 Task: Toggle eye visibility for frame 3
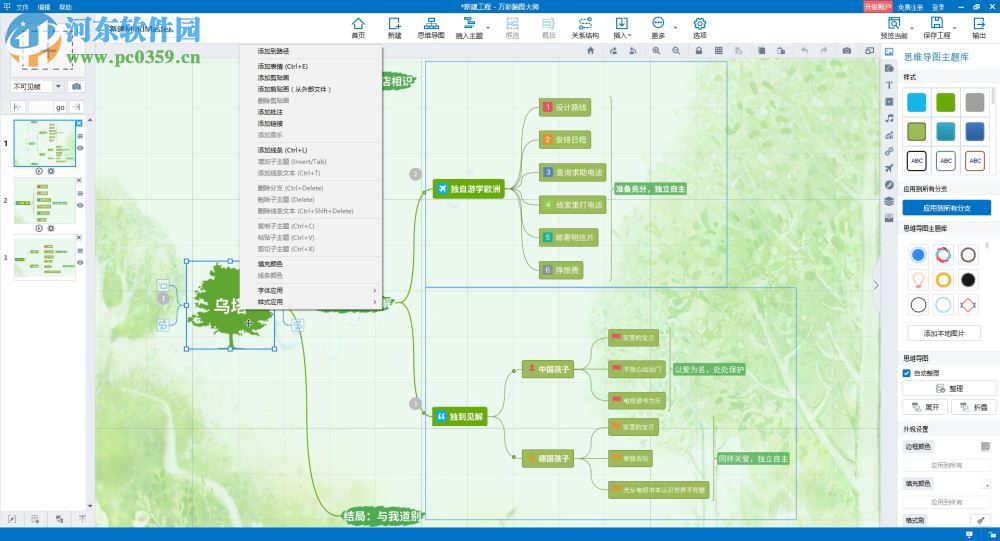[80, 262]
